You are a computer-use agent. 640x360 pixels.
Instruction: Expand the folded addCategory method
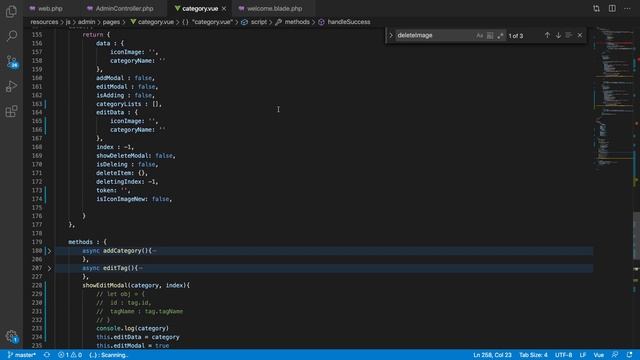click(49, 251)
